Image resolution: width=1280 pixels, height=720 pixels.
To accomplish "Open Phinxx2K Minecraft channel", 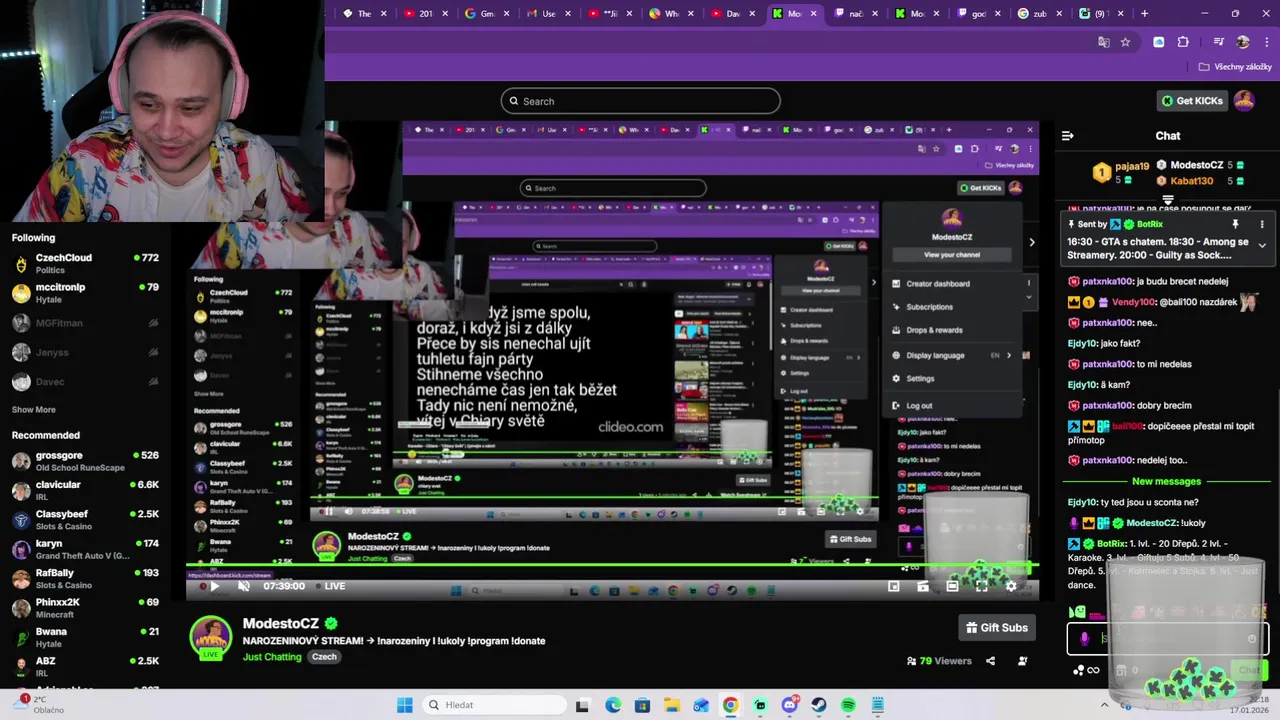I will [85, 608].
